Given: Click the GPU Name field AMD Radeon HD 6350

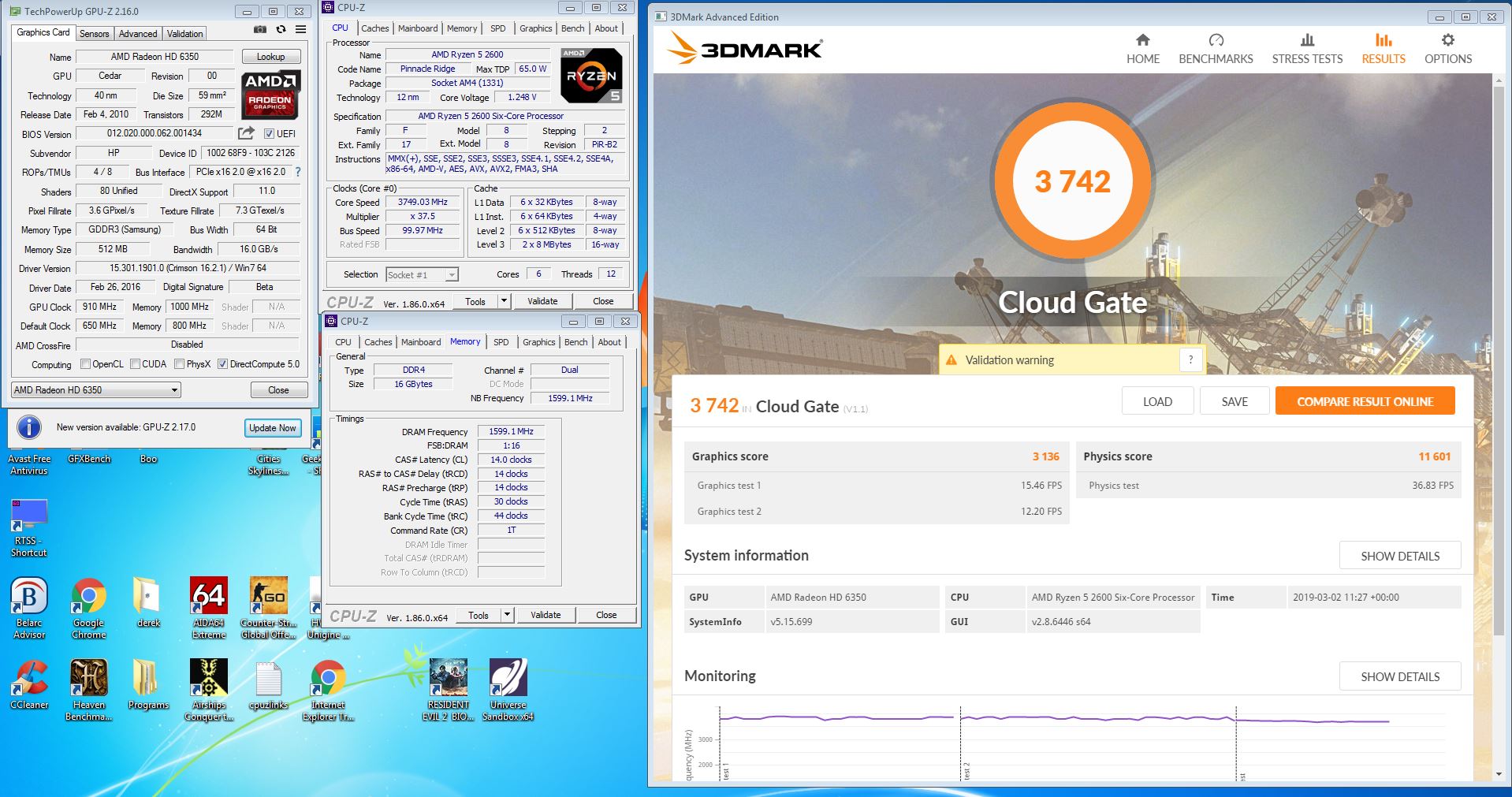Looking at the screenshot, I should pos(155,57).
